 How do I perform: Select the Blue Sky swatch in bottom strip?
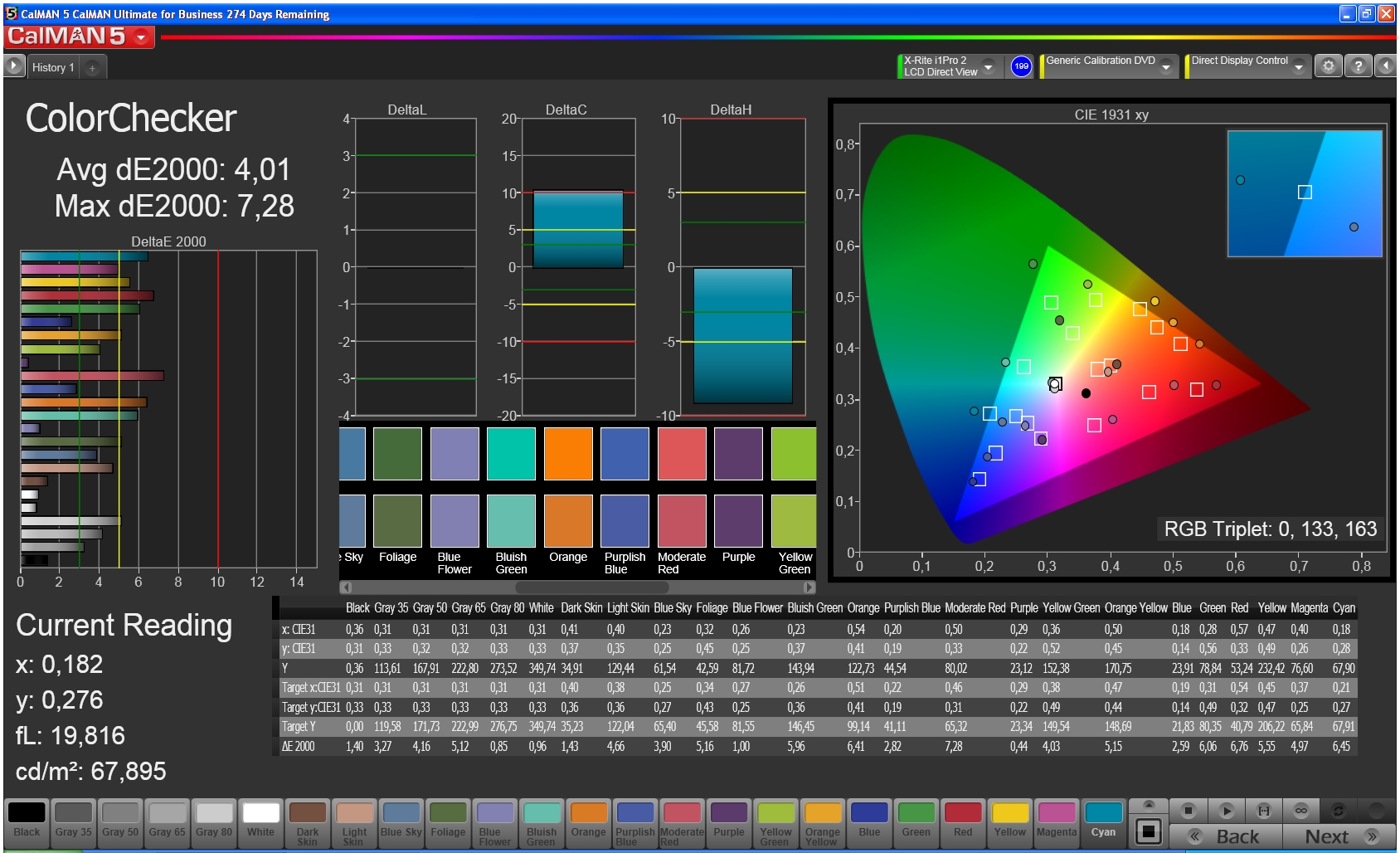(x=401, y=822)
